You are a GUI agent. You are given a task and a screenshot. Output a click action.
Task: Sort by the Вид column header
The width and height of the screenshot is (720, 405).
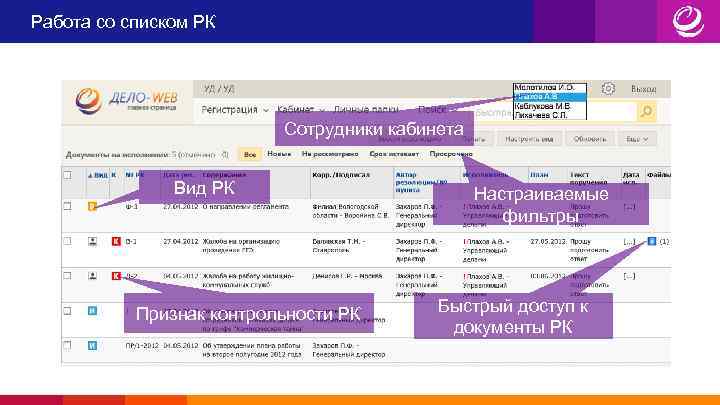pos(98,175)
